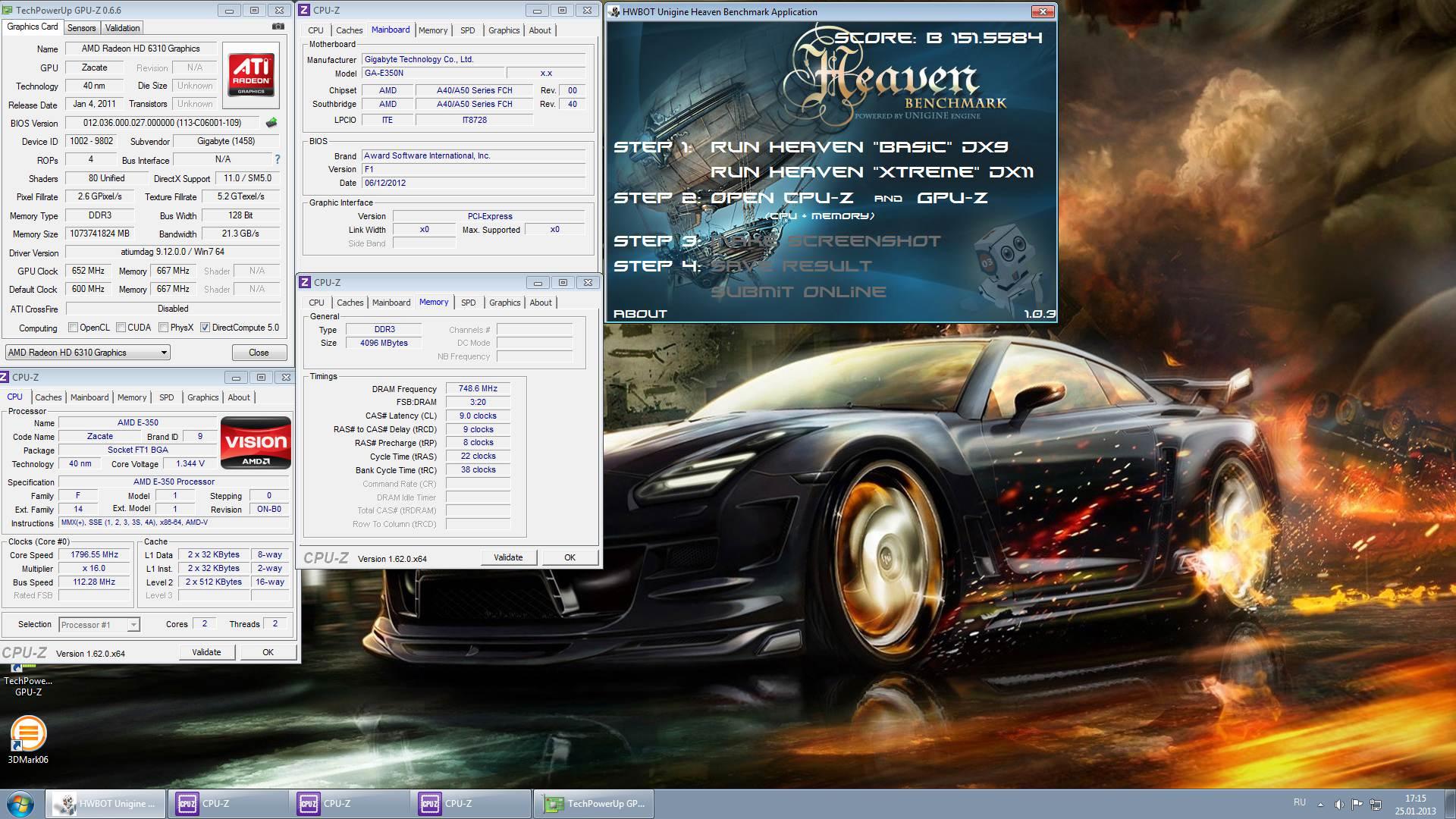This screenshot has height=819, width=1456.
Task: Click Save Result step 4
Action: pyautogui.click(x=791, y=266)
